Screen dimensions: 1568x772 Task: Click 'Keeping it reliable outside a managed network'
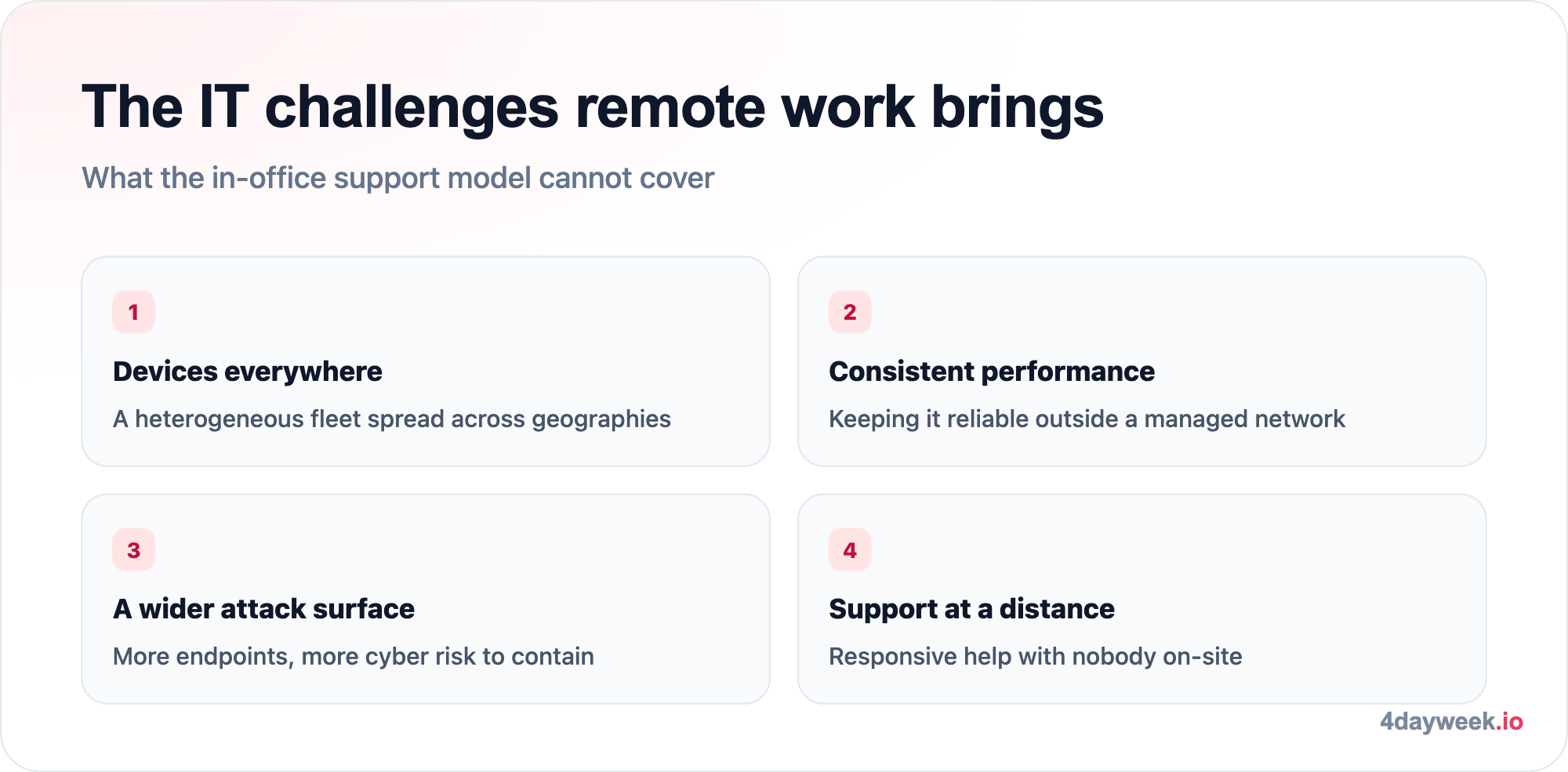point(1087,419)
